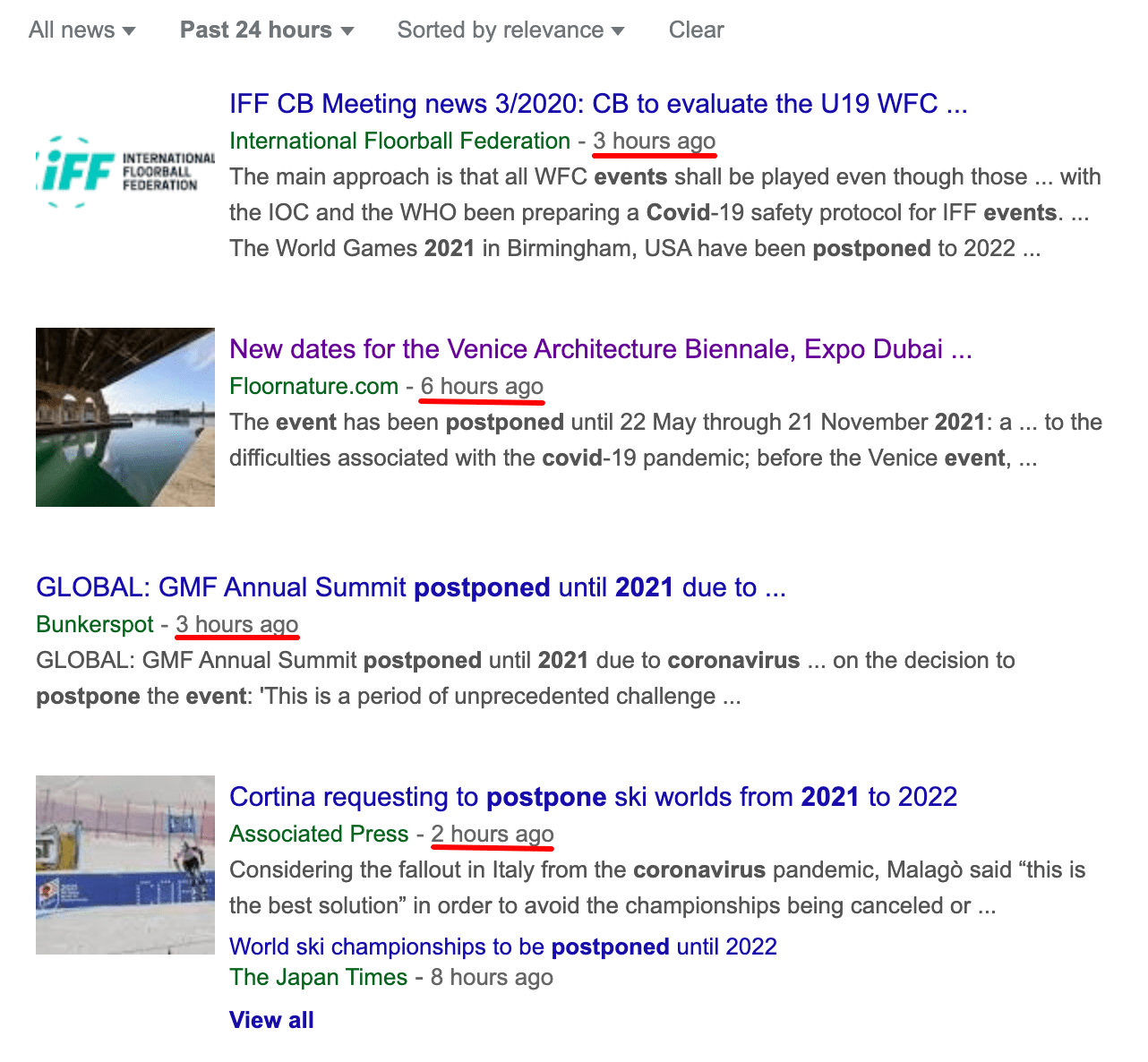Open the All news dropdown

[81, 30]
